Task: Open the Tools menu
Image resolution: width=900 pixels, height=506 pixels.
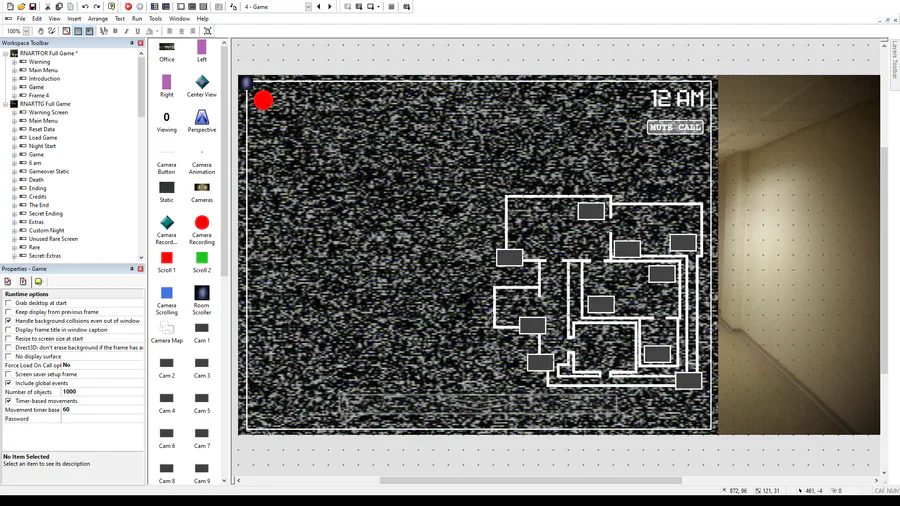Action: (x=155, y=18)
